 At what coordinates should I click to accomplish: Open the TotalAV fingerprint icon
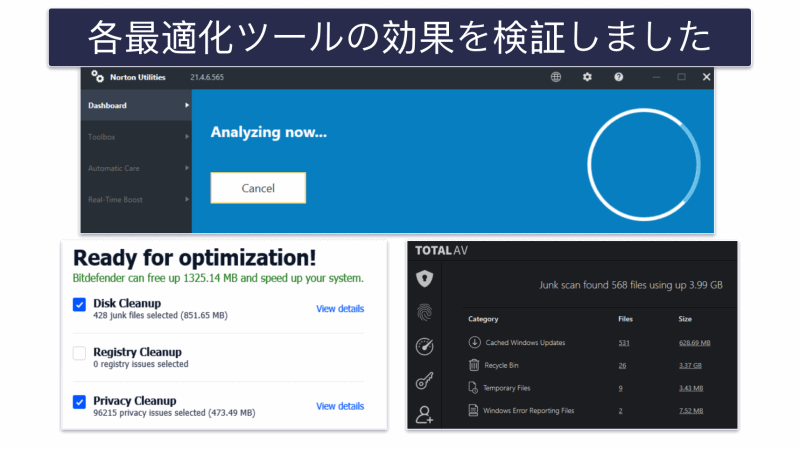[x=424, y=312]
